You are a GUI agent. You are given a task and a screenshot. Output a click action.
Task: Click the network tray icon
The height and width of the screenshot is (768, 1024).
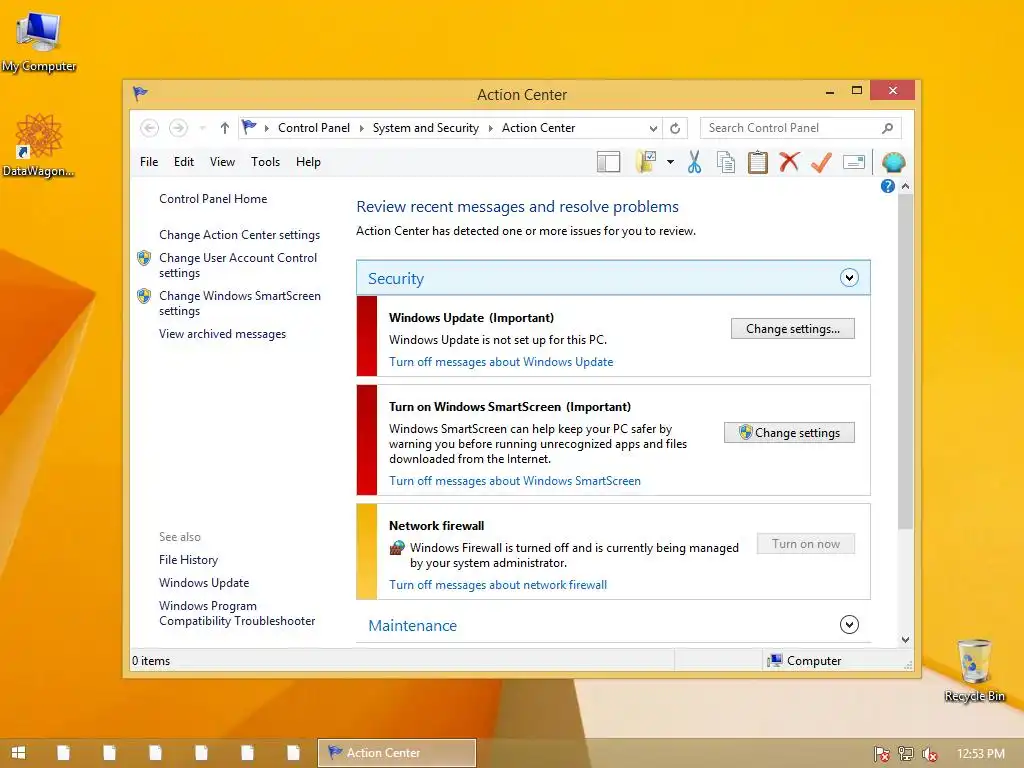[x=906, y=754]
